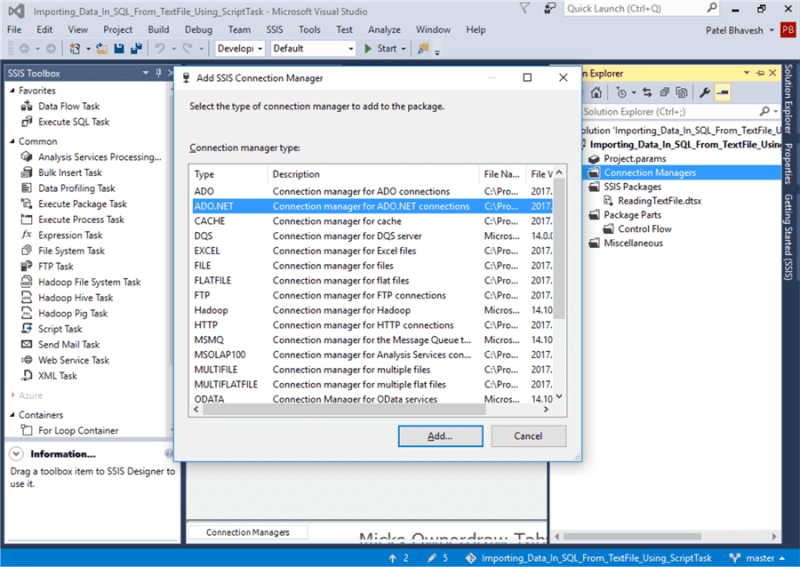Viewport: 800px width, 567px height.
Task: Open the Default platform dropdown
Action: (x=313, y=48)
